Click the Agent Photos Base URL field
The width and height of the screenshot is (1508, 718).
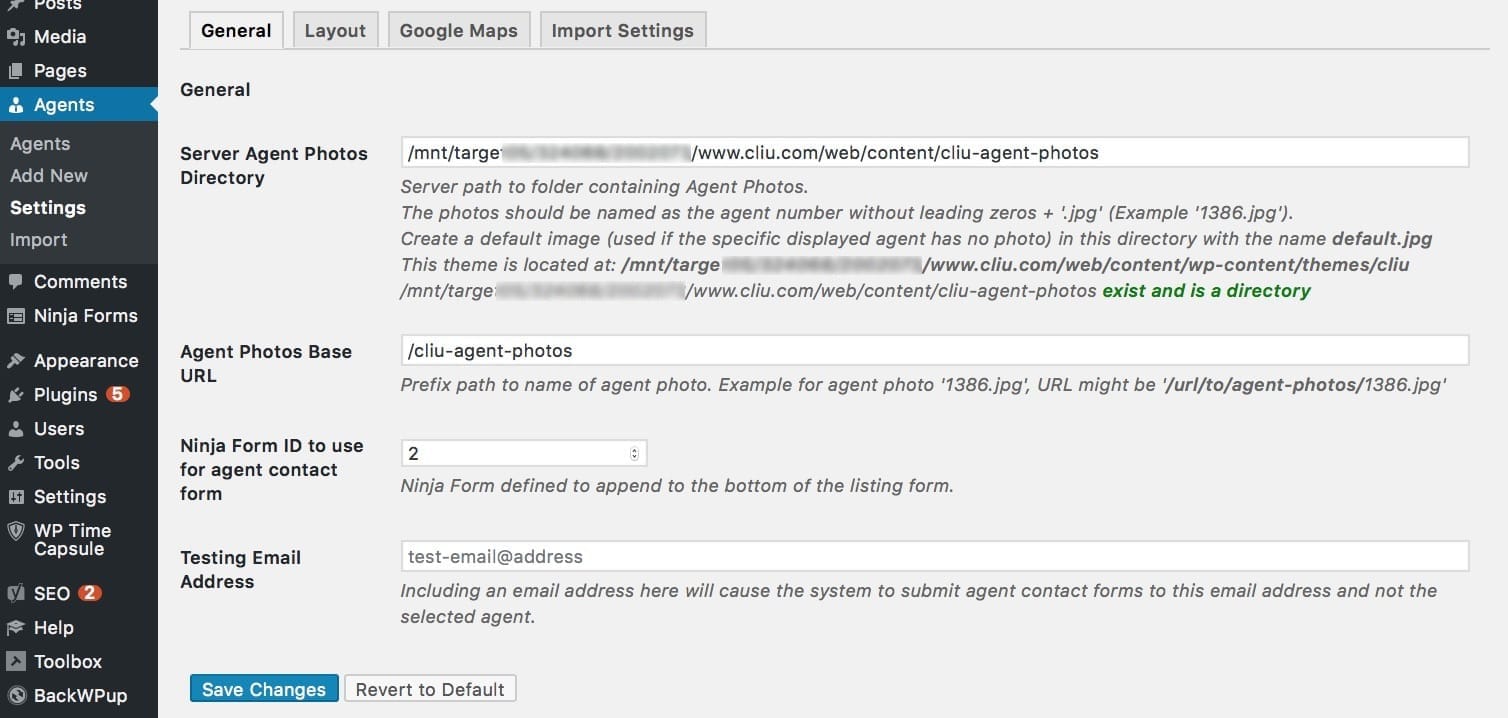(934, 351)
